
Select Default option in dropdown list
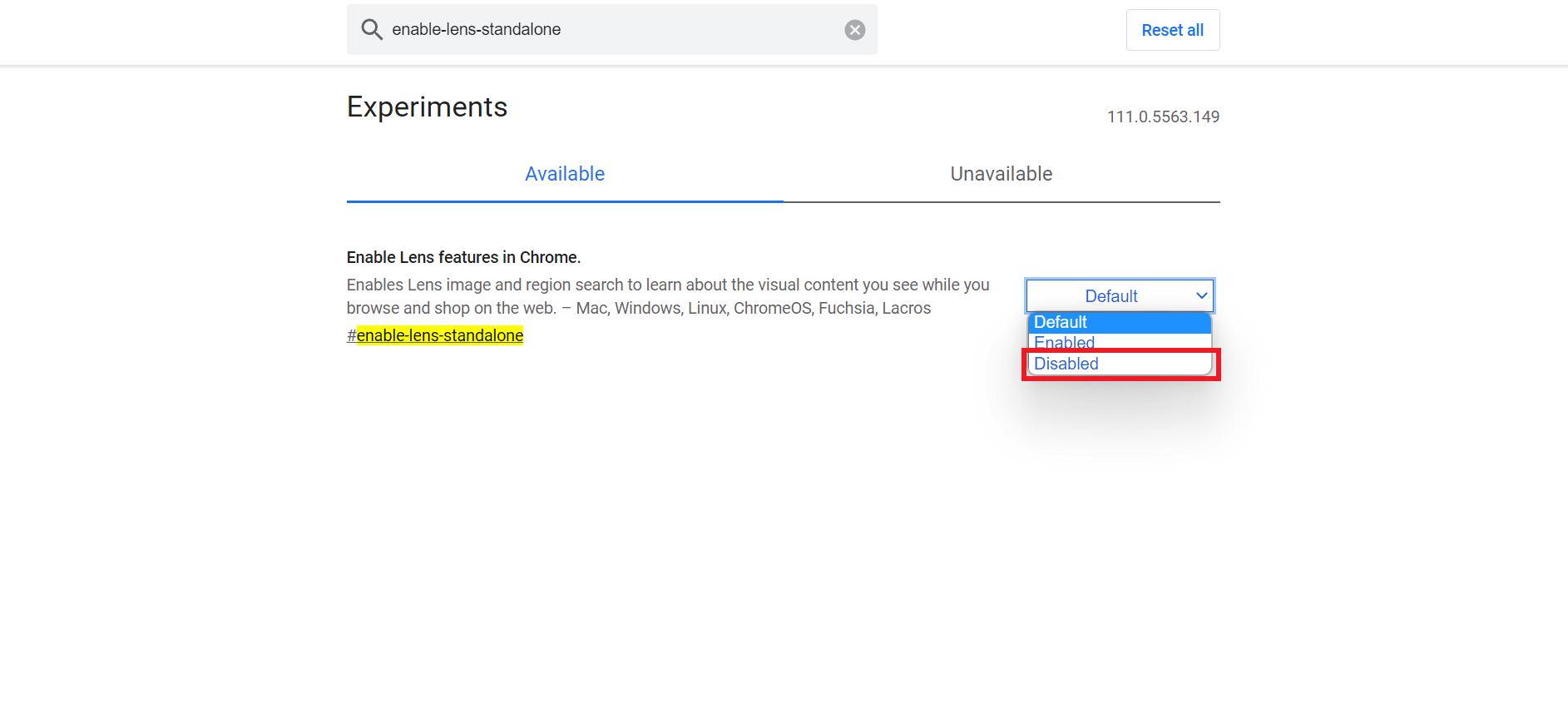(1120, 322)
